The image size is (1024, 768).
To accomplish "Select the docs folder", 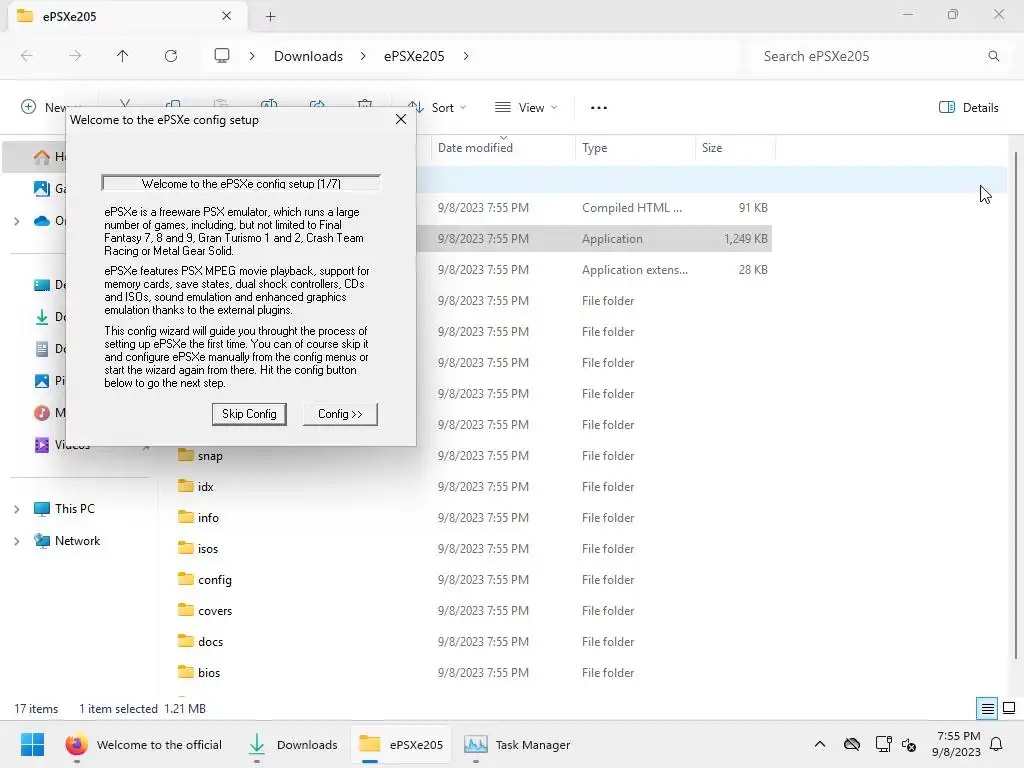I will tap(210, 642).
